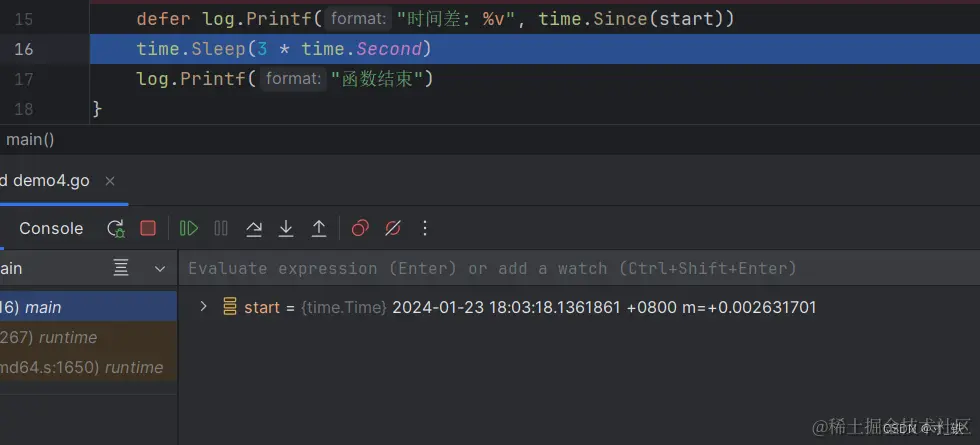
Task: Select the start variable value text
Action: [x=604, y=308]
